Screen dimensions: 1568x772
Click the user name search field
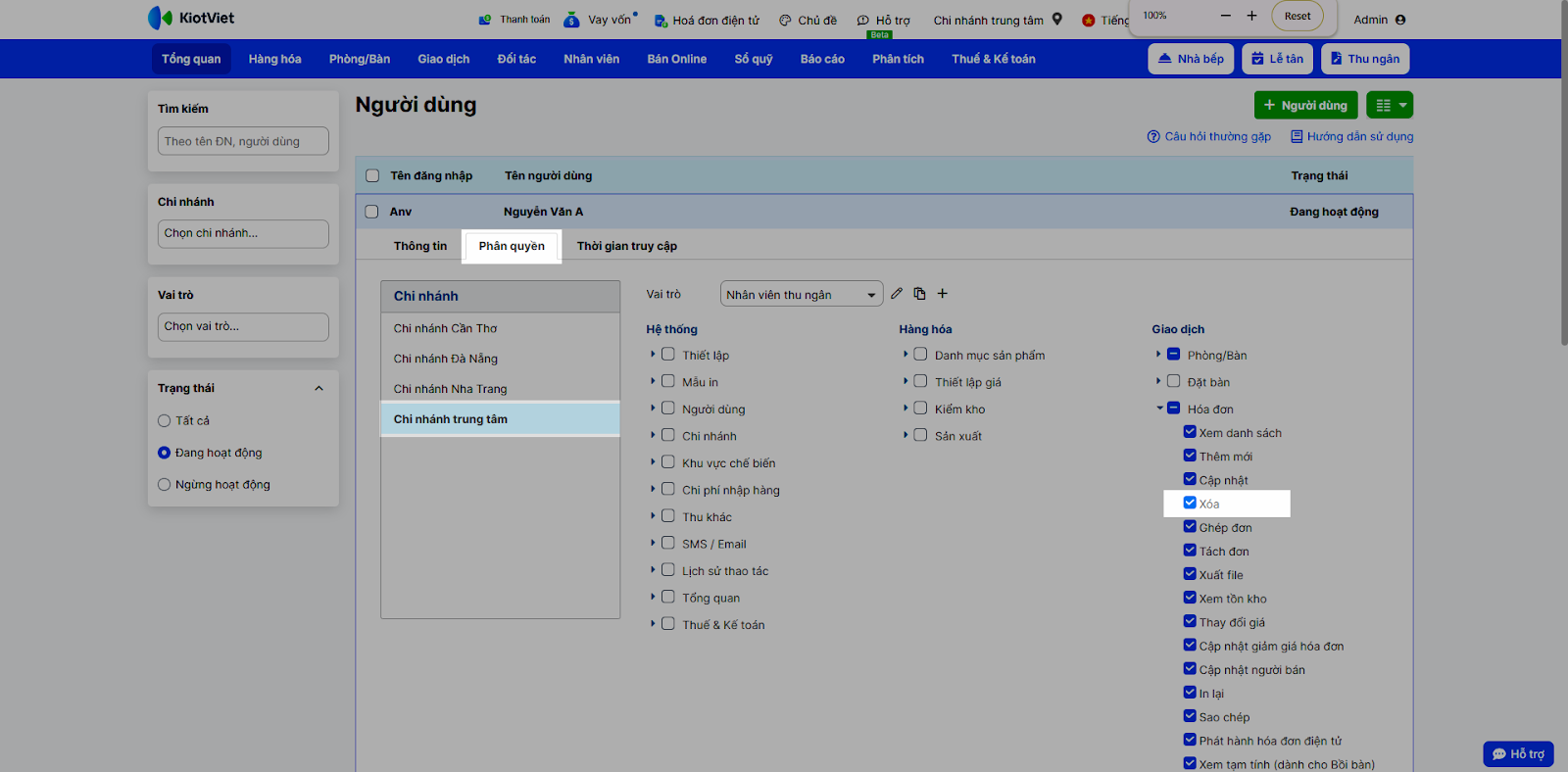point(243,141)
